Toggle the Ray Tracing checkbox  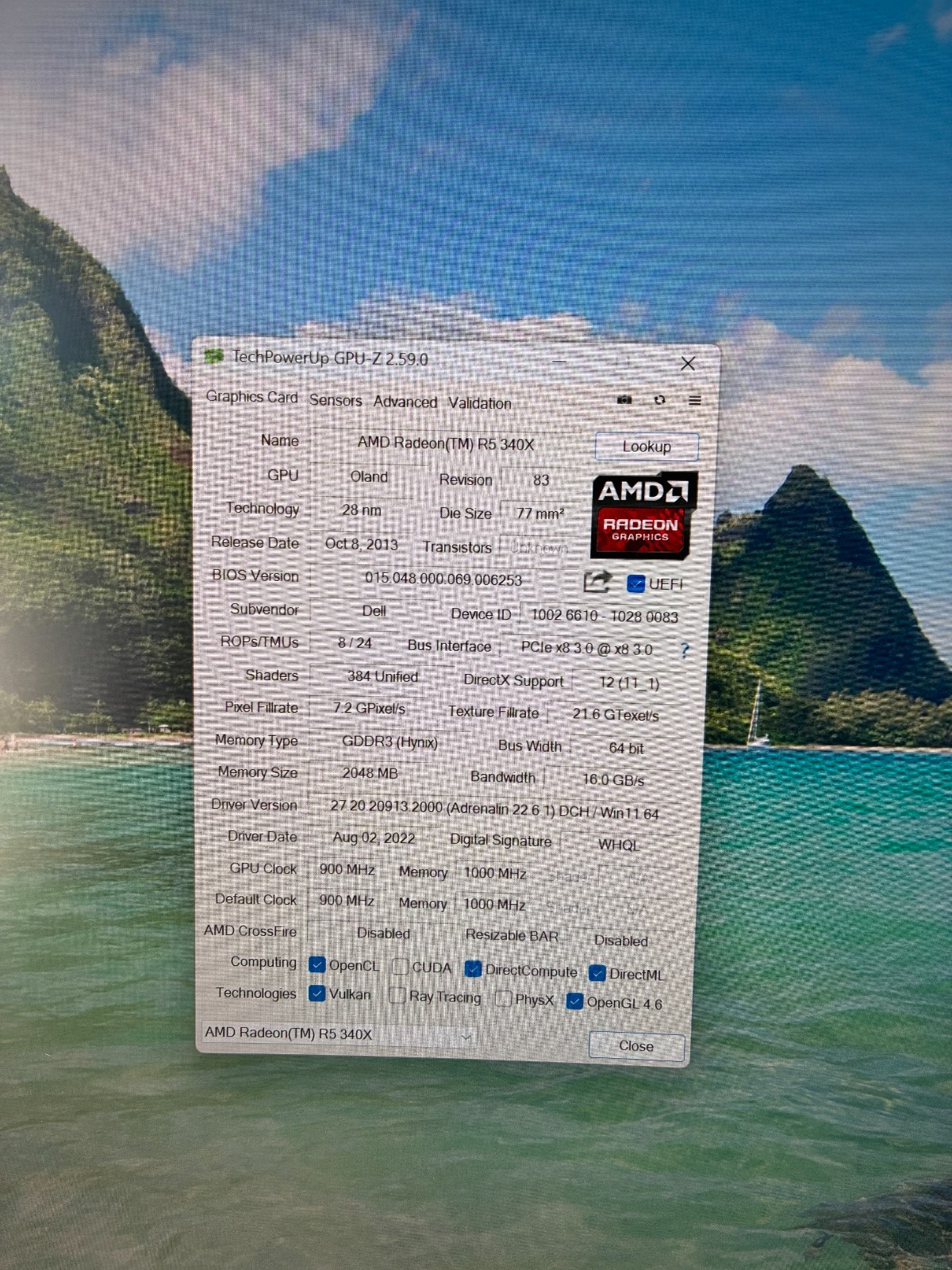(x=397, y=995)
